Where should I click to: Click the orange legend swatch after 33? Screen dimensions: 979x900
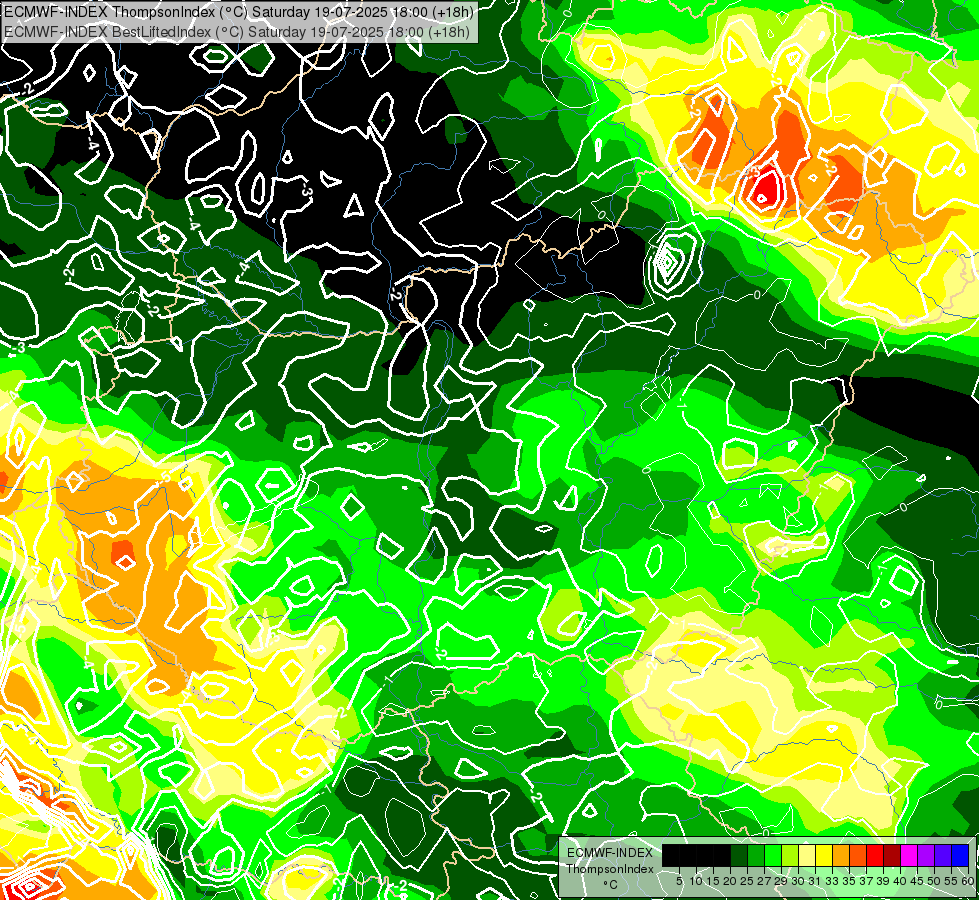(x=841, y=855)
